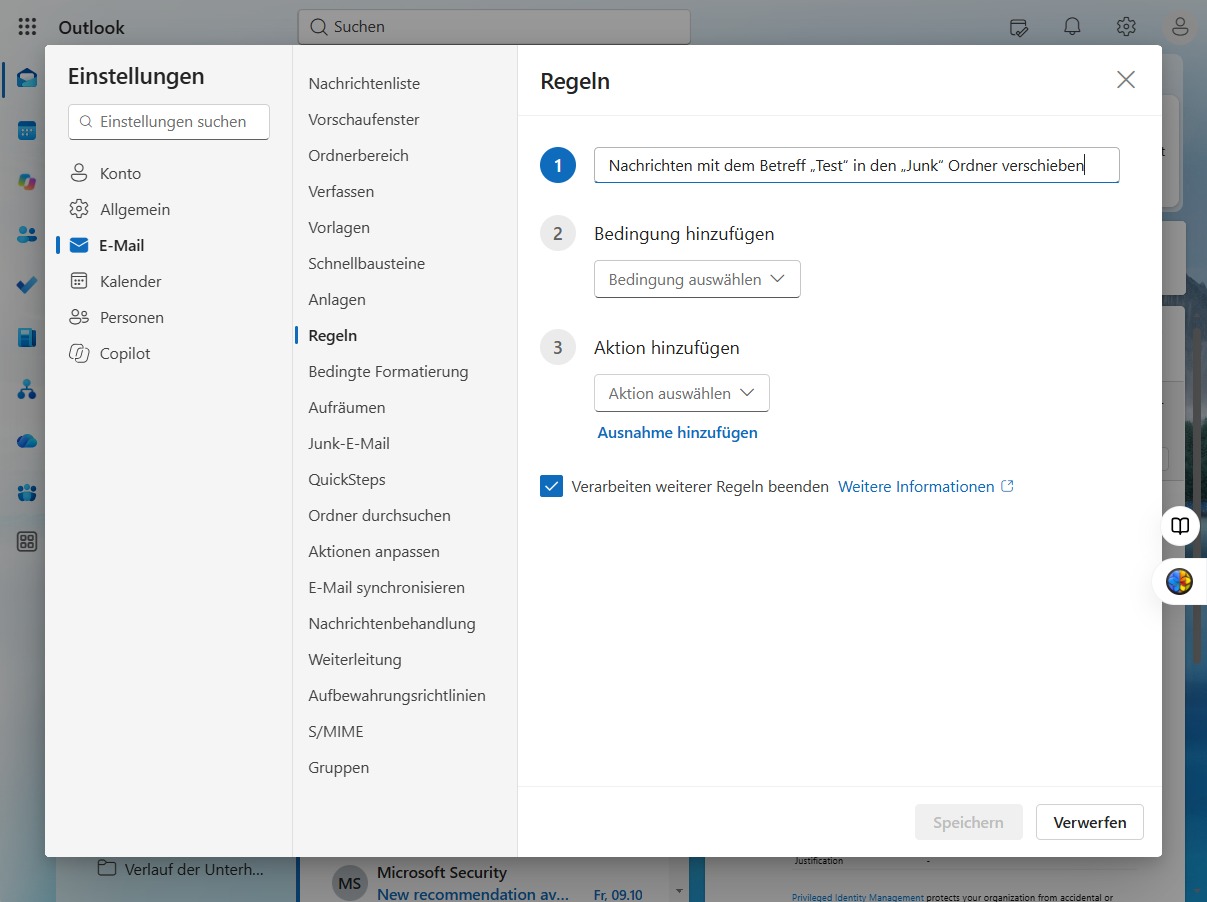Open the 'Aktion auswählen' dropdown
The height and width of the screenshot is (902, 1207).
pos(682,393)
